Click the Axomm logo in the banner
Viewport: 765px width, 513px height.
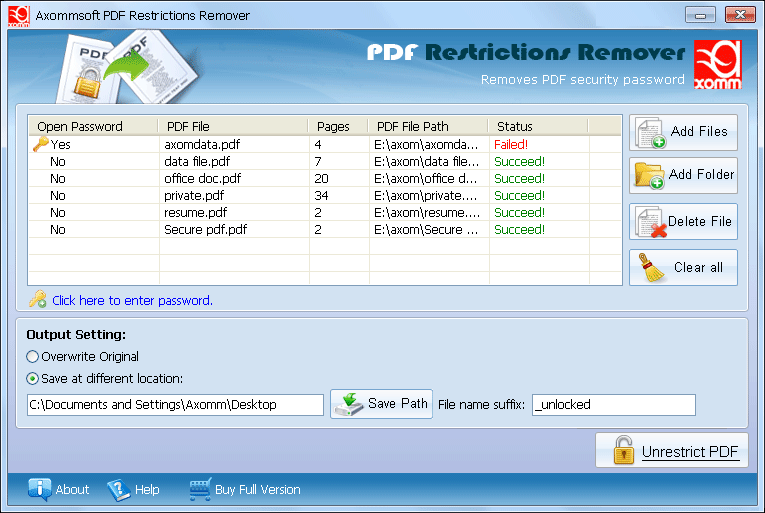718,64
